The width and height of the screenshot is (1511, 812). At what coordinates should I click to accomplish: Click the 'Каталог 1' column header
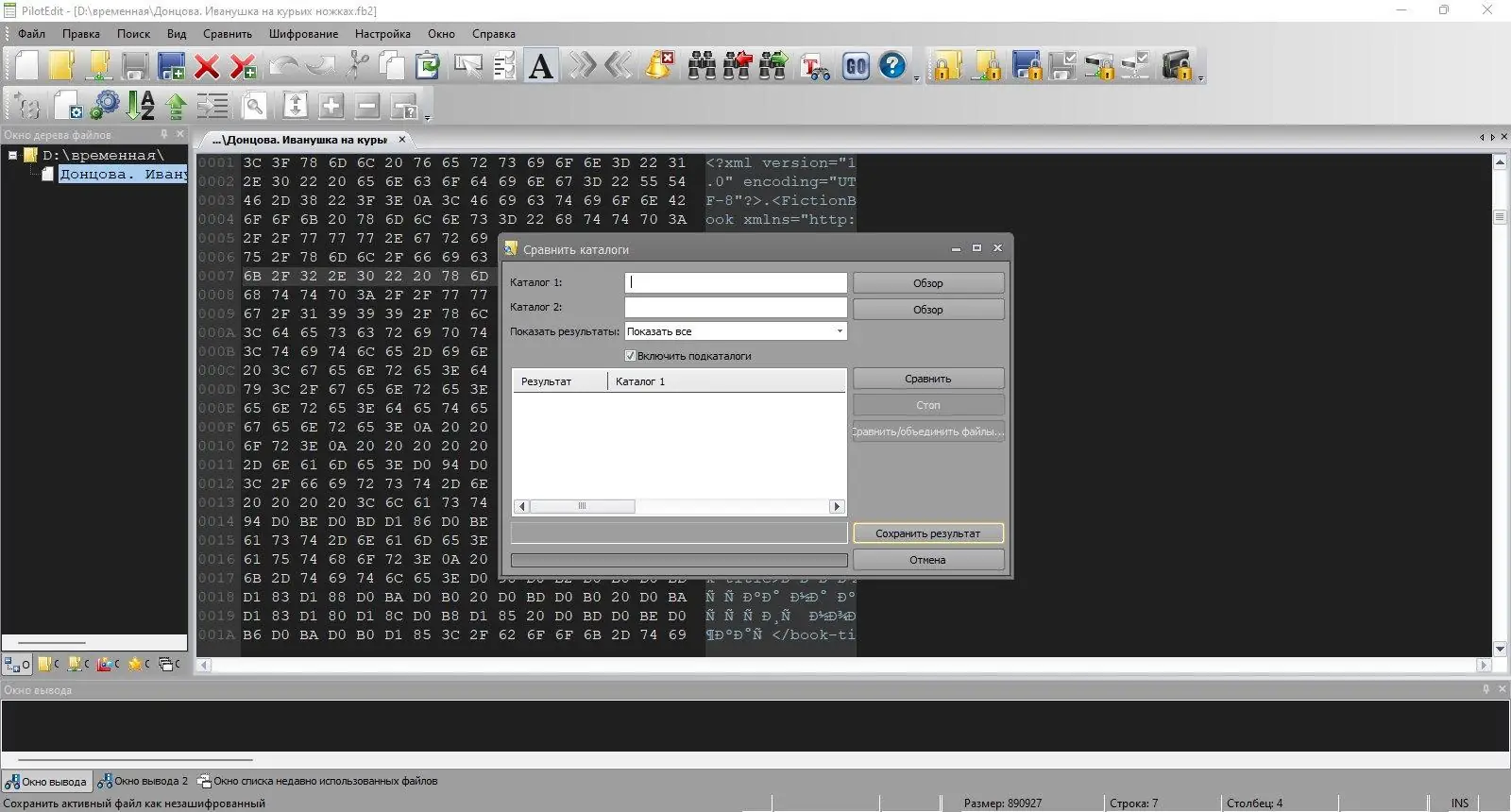[727, 381]
